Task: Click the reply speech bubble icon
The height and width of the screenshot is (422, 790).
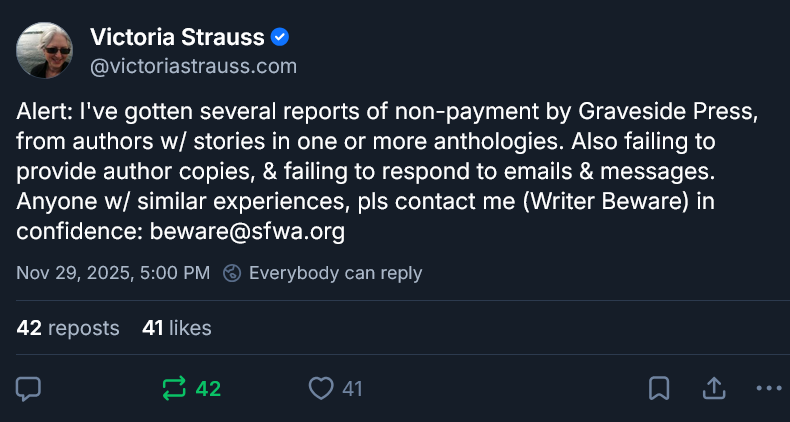Action: 29,388
